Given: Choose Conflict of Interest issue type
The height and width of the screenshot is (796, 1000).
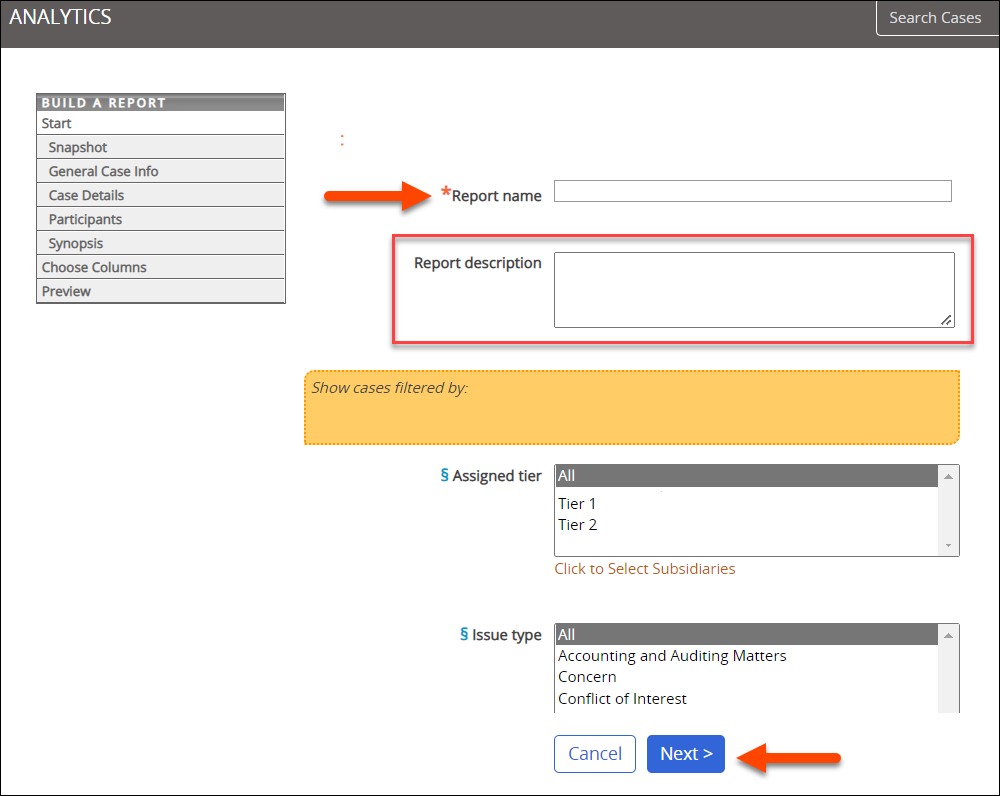Looking at the screenshot, I should 622,699.
